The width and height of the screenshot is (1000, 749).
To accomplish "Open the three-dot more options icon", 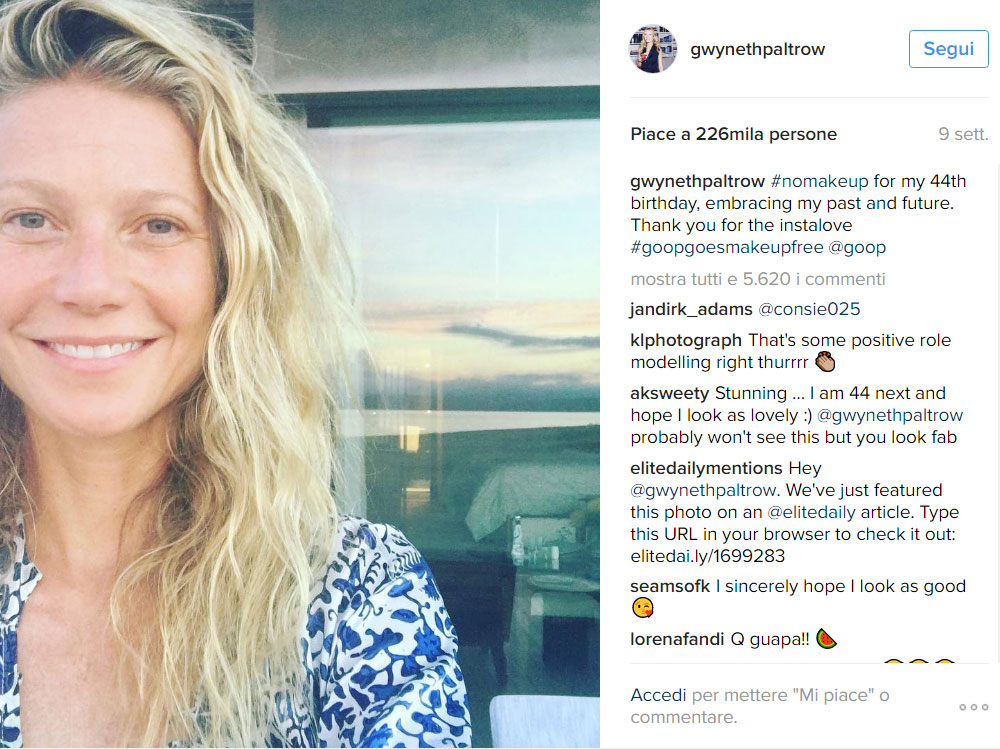I will pos(974,707).
